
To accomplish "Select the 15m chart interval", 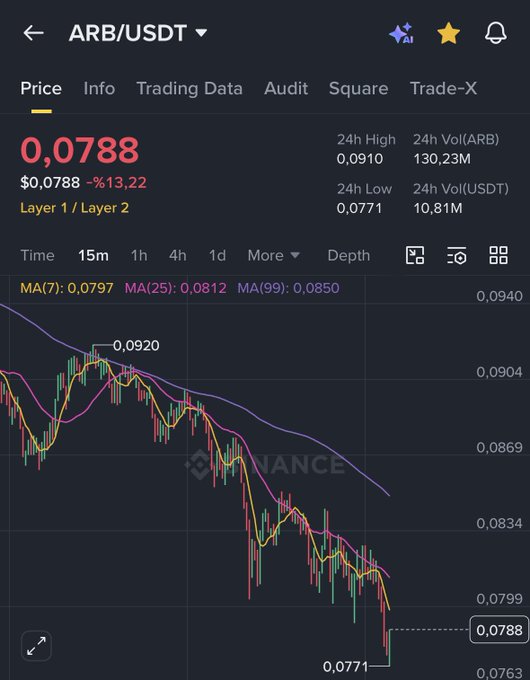I will 93,255.
